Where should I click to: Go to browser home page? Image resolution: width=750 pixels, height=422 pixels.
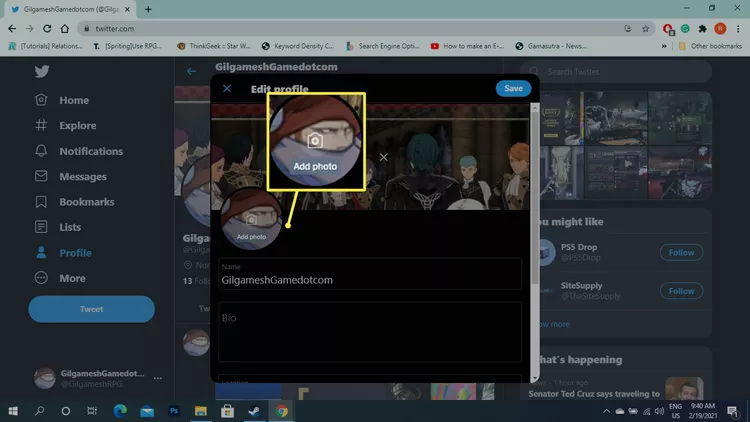click(65, 29)
